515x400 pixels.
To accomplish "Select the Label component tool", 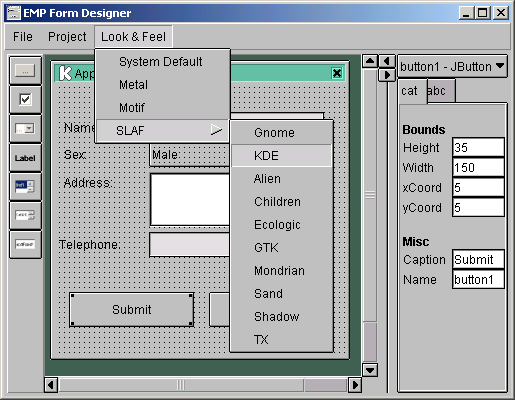I will tap(25, 158).
